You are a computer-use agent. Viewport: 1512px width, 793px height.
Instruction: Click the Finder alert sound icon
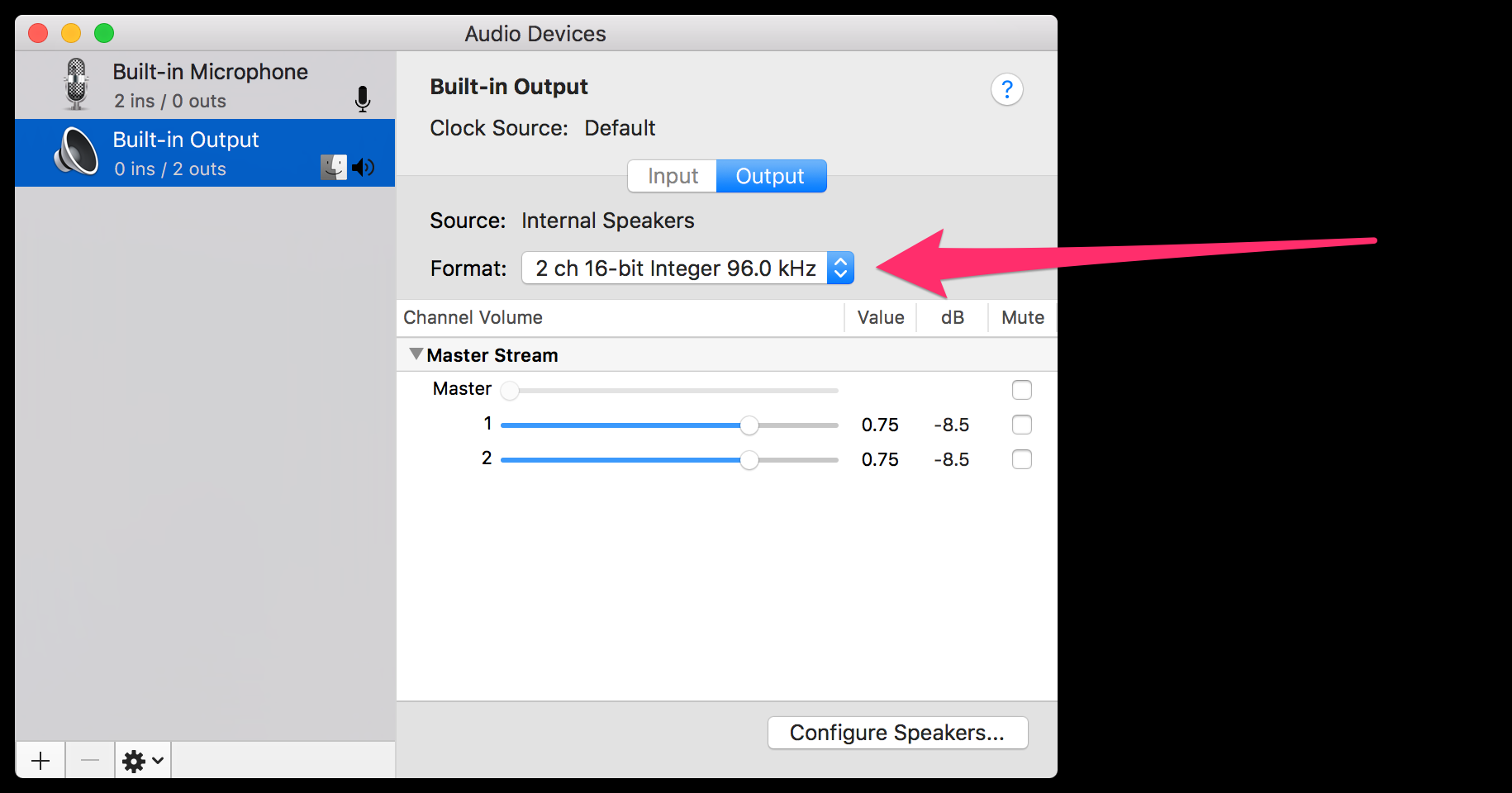click(334, 168)
